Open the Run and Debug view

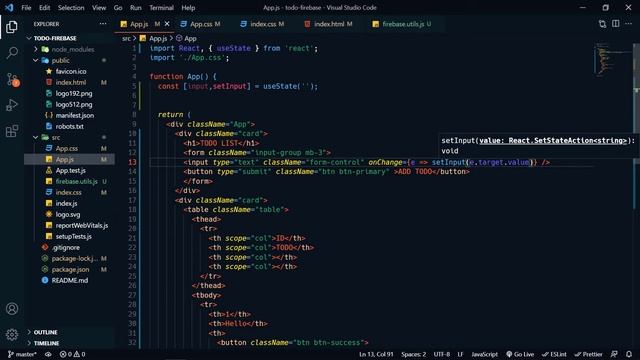click(12, 105)
